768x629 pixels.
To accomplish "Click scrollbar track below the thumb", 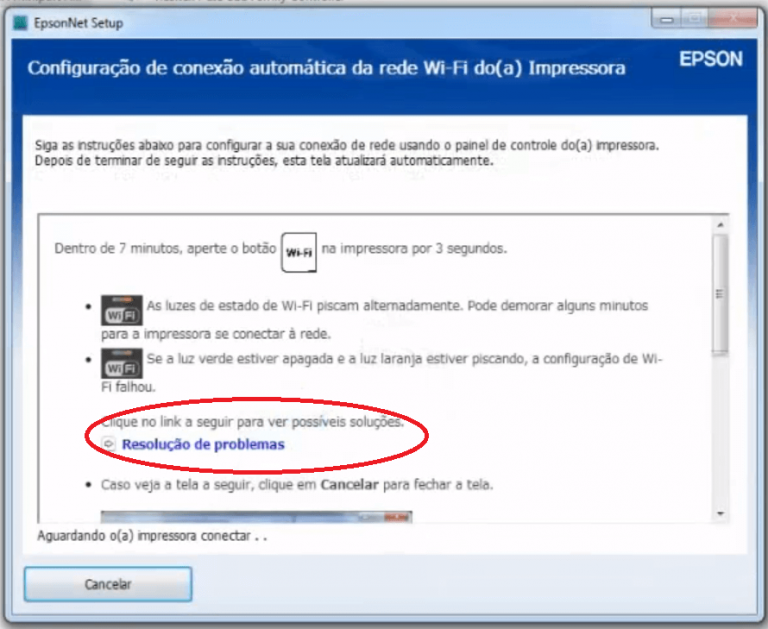I will (x=720, y=430).
